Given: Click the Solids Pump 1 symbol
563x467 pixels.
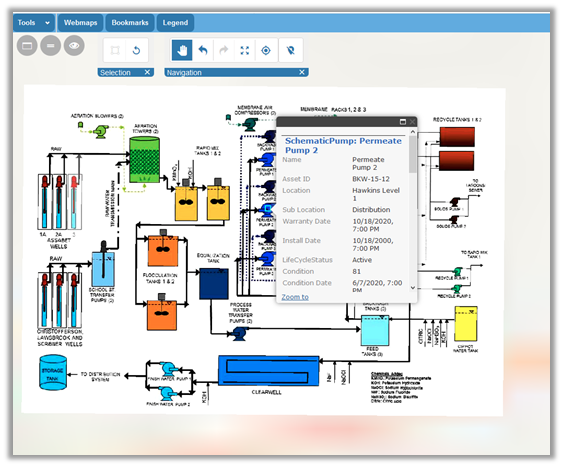Looking at the screenshot, I should click(455, 202).
